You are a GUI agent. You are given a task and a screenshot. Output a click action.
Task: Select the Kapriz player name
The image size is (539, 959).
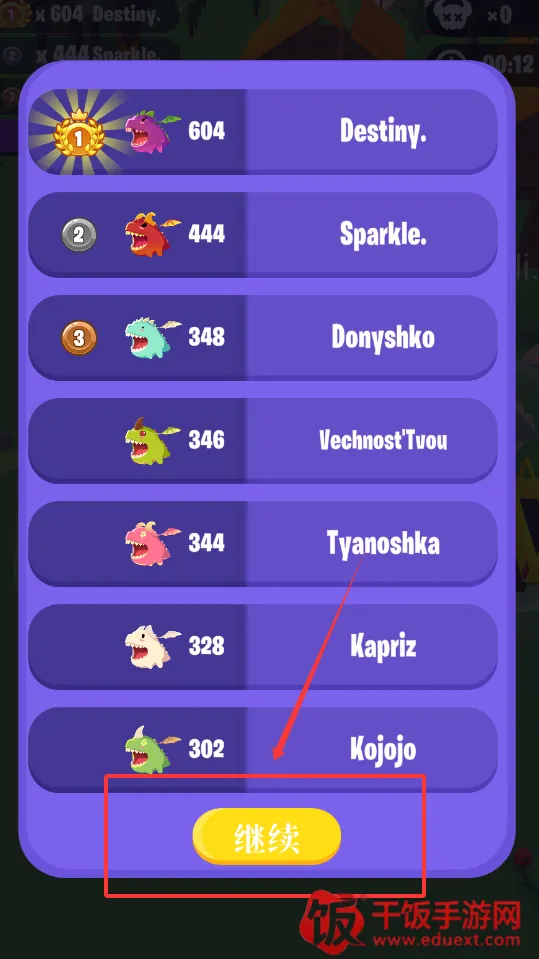383,646
